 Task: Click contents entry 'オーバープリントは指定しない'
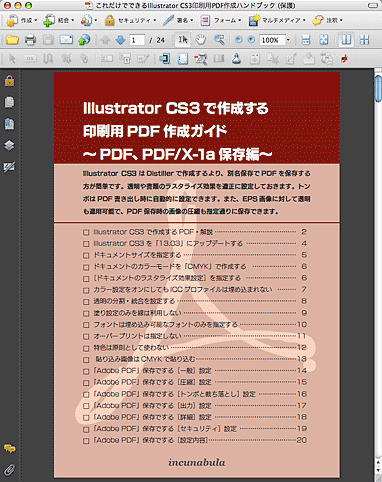click(137, 336)
